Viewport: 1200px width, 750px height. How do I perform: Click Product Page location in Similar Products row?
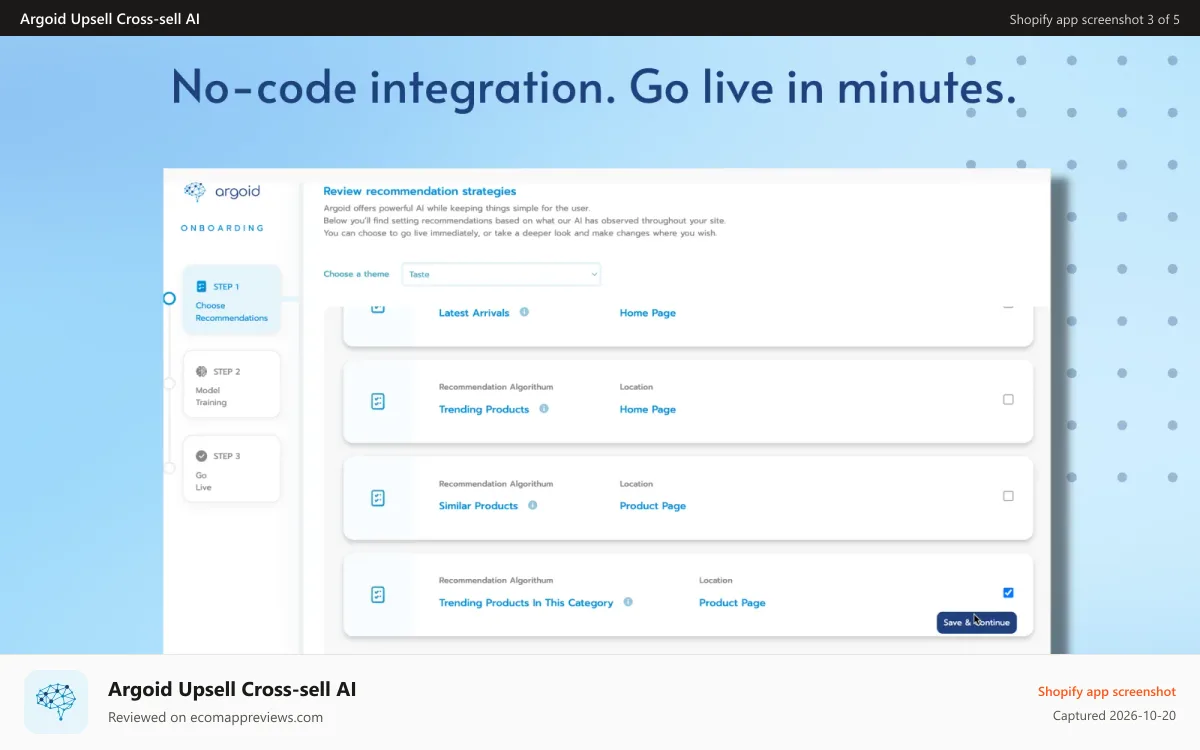pyautogui.click(x=653, y=506)
